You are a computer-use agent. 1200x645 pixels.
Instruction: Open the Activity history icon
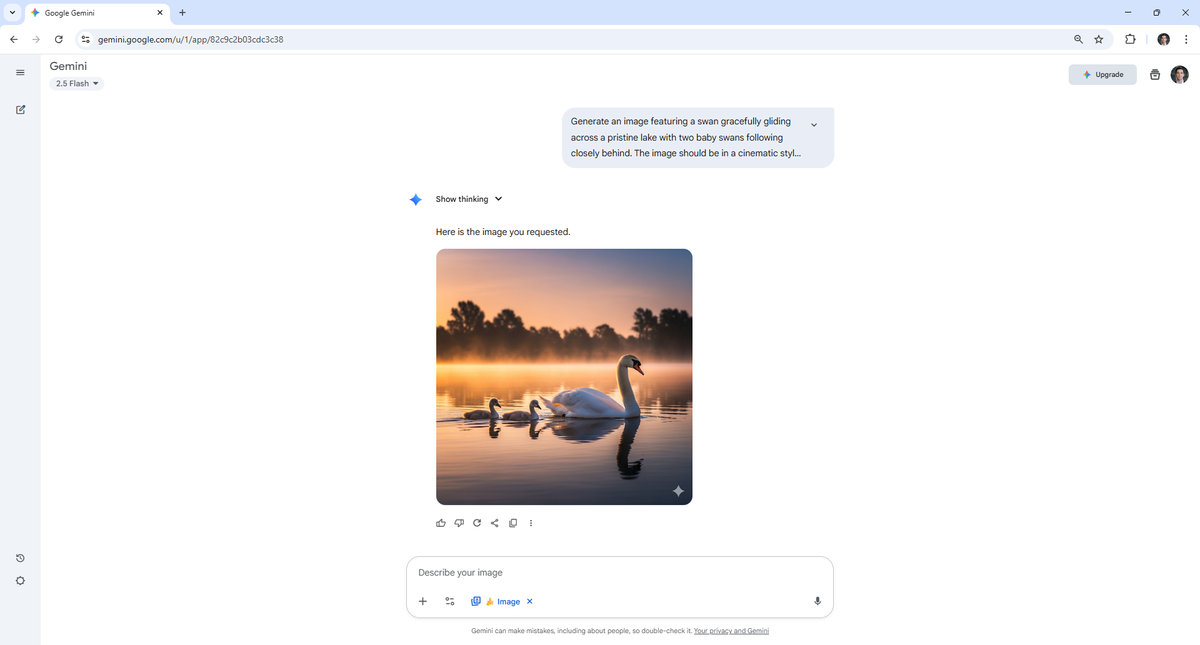[20, 558]
